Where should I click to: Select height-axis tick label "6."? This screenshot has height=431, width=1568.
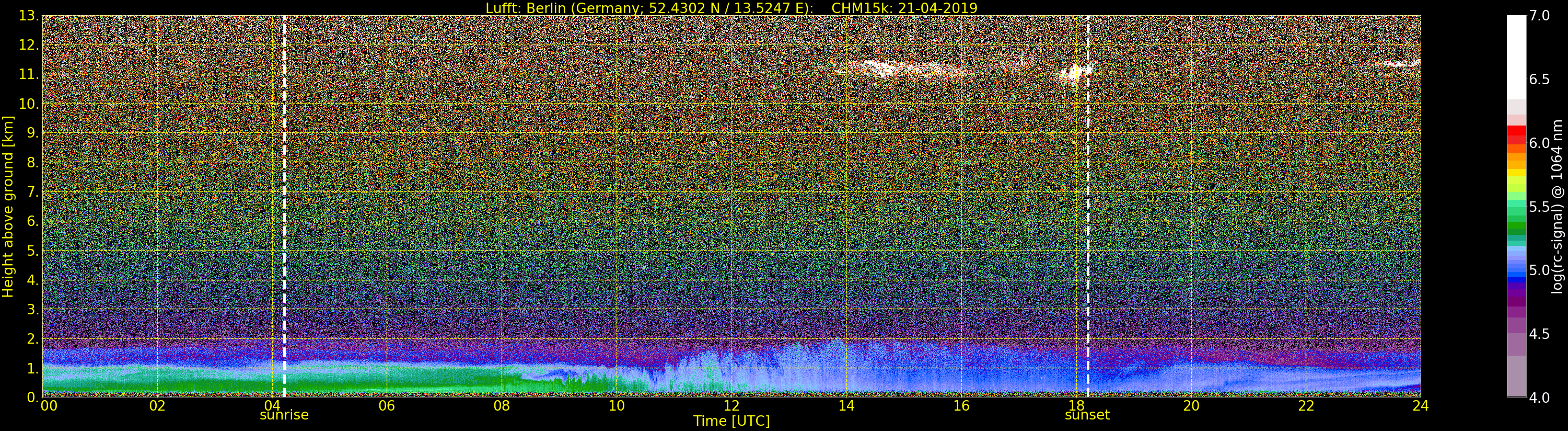[33, 221]
